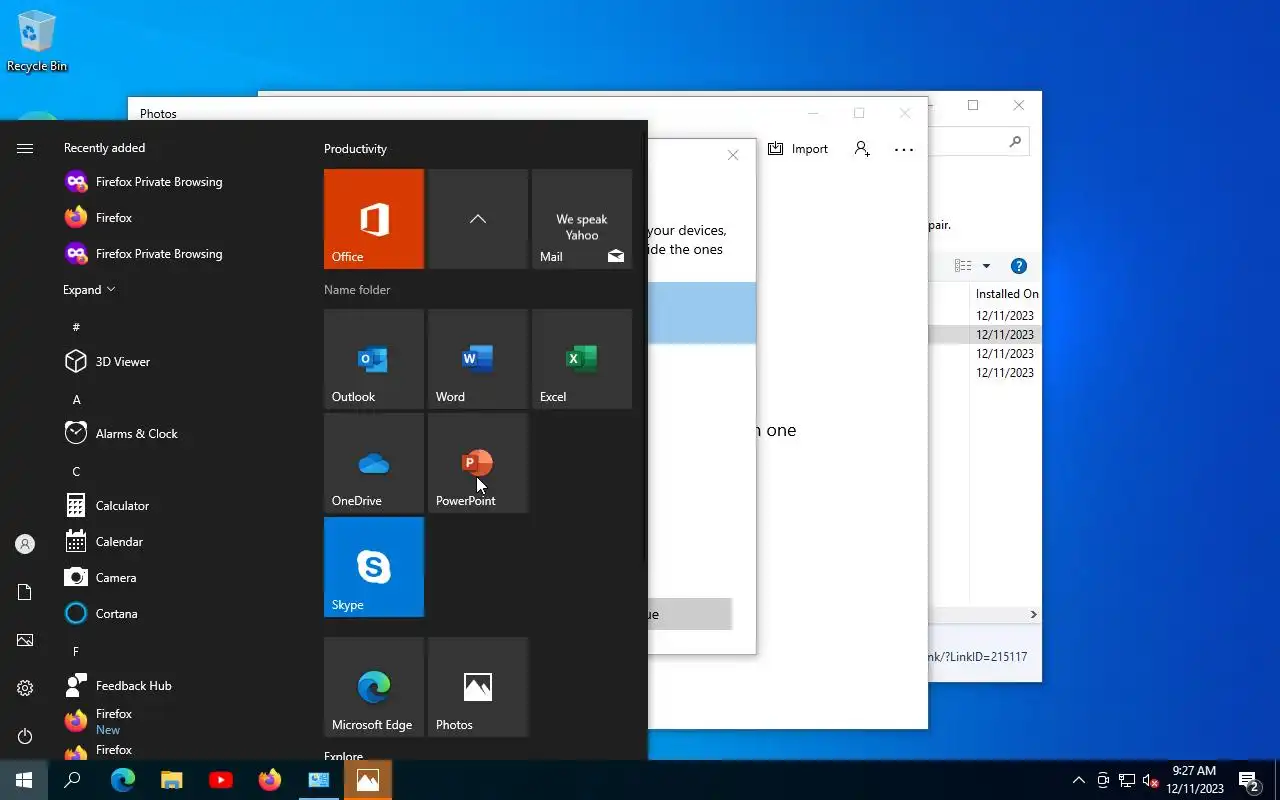The image size is (1280, 800).
Task: Click the Name folder label
Action: point(357,290)
